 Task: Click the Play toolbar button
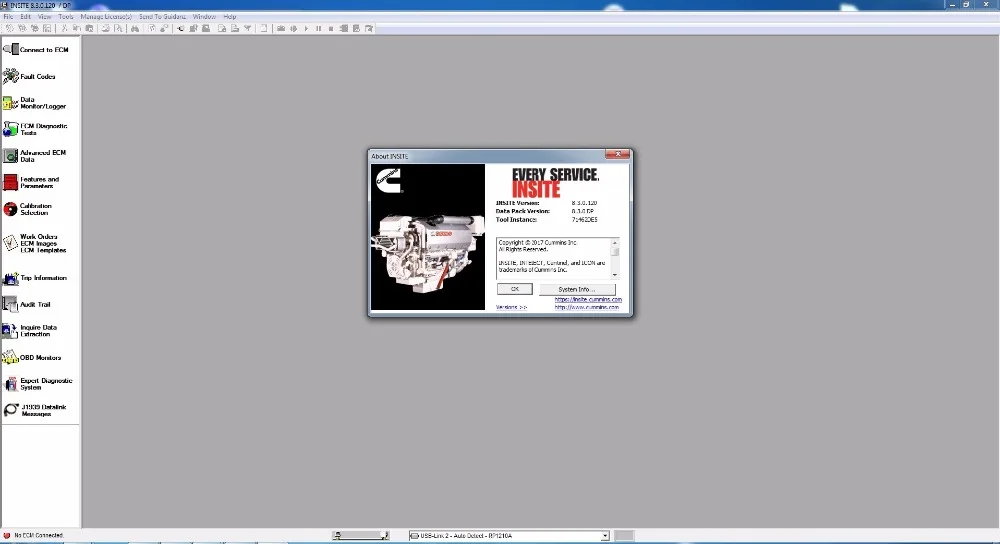click(306, 29)
